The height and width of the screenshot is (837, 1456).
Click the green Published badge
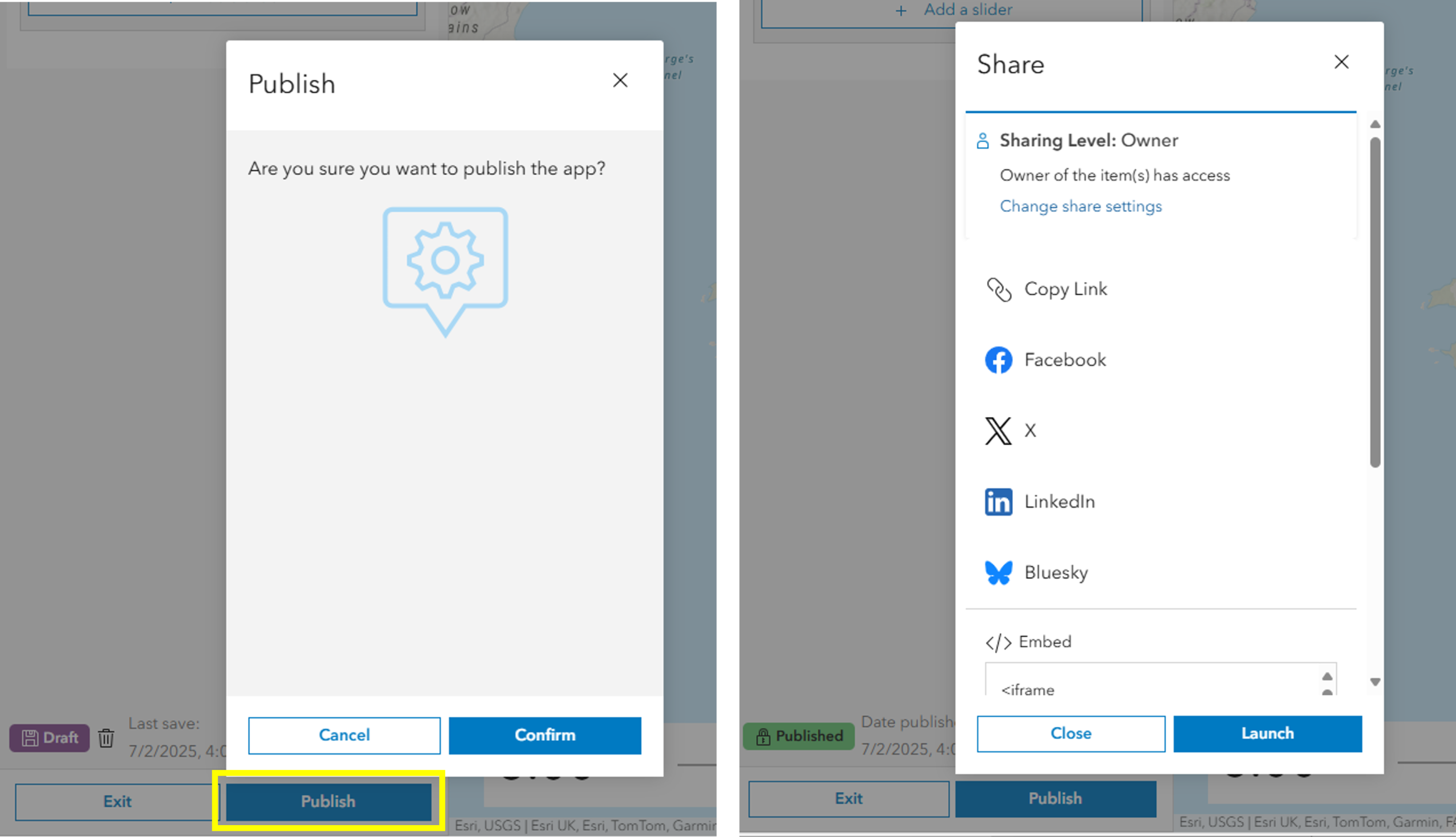click(x=798, y=736)
